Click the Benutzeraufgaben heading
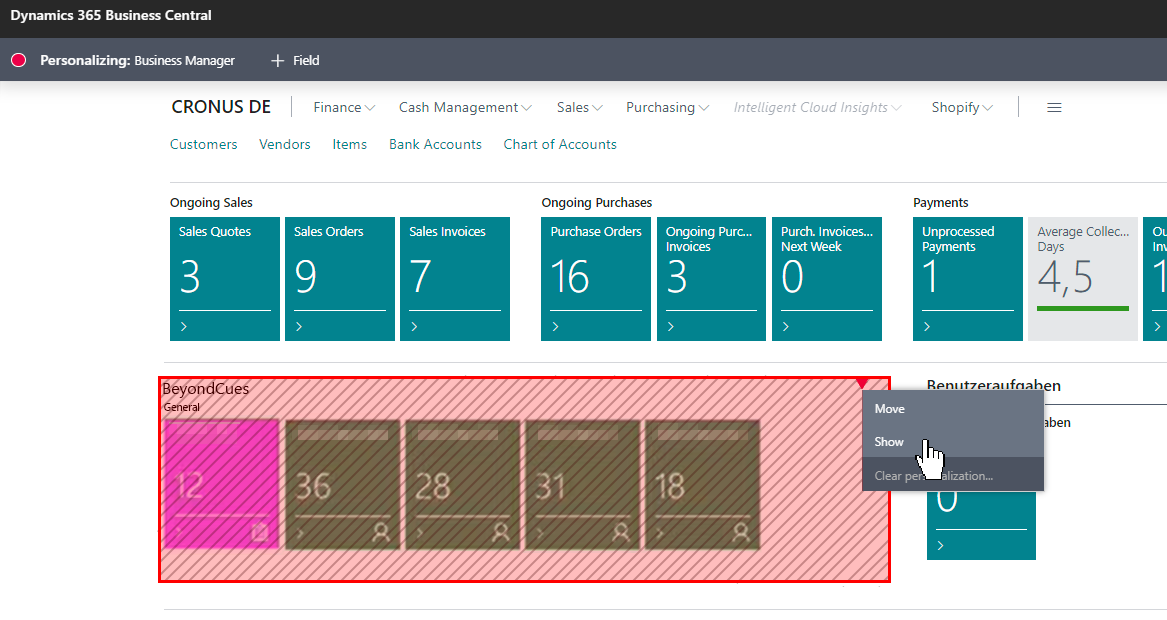The height and width of the screenshot is (620, 1167). tap(994, 385)
